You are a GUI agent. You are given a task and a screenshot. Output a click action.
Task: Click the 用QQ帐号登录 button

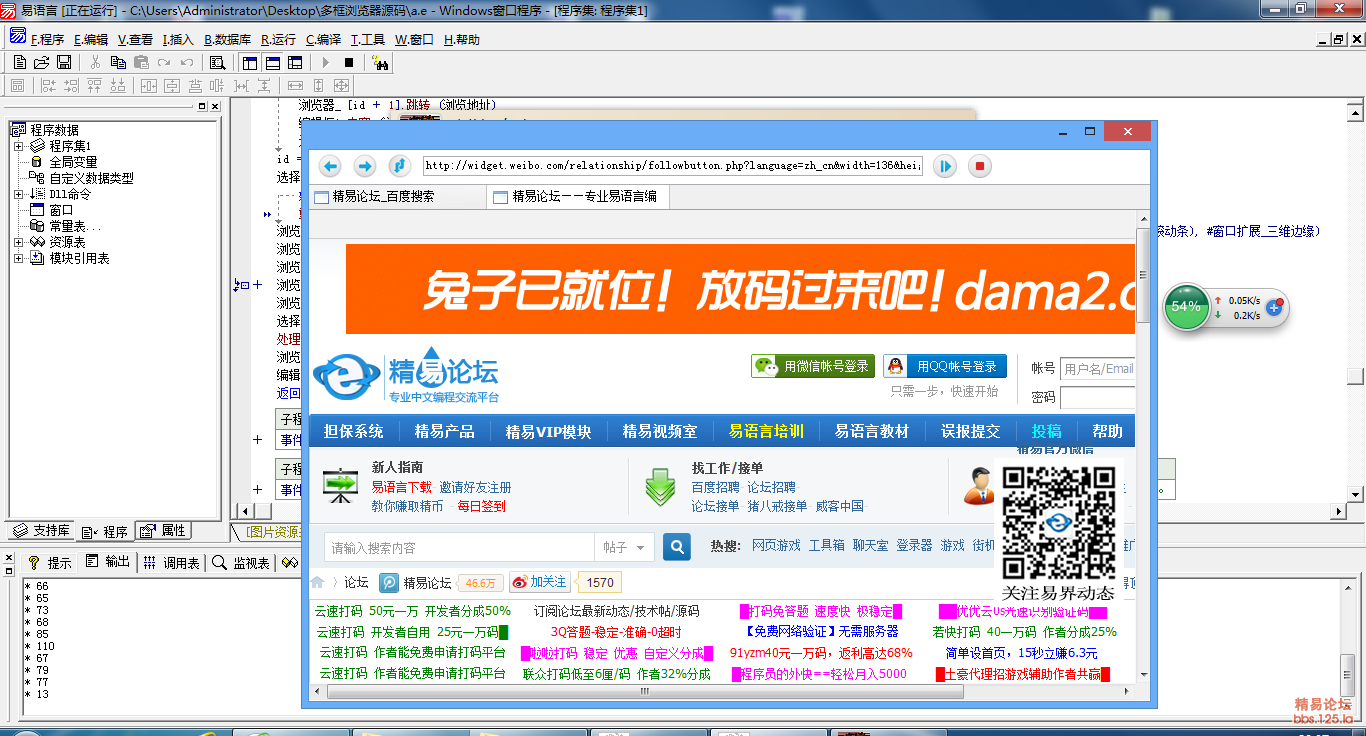[x=944, y=366]
